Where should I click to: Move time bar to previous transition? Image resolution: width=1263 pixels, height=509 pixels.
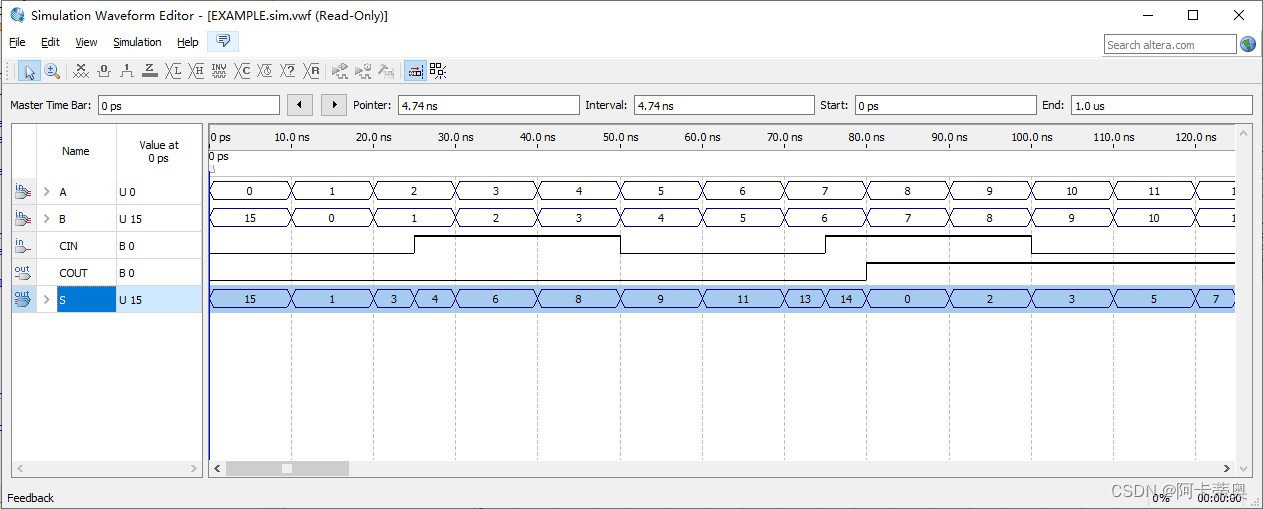(x=300, y=105)
